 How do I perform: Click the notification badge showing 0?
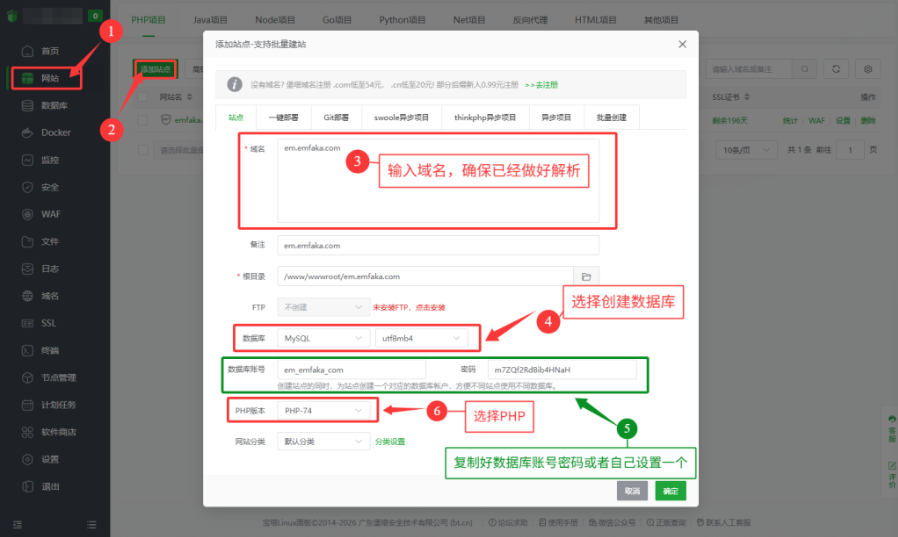[95, 15]
